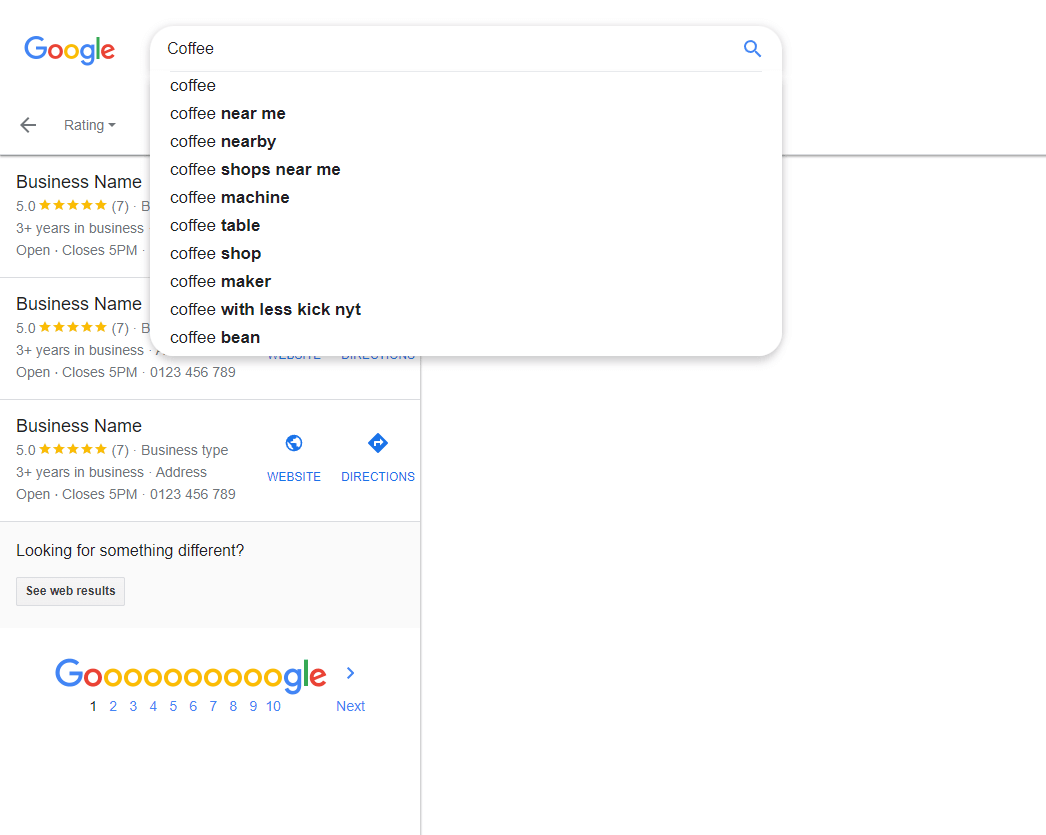This screenshot has width=1046, height=835.
Task: Select the "coffee" suggestion
Action: [x=466, y=85]
